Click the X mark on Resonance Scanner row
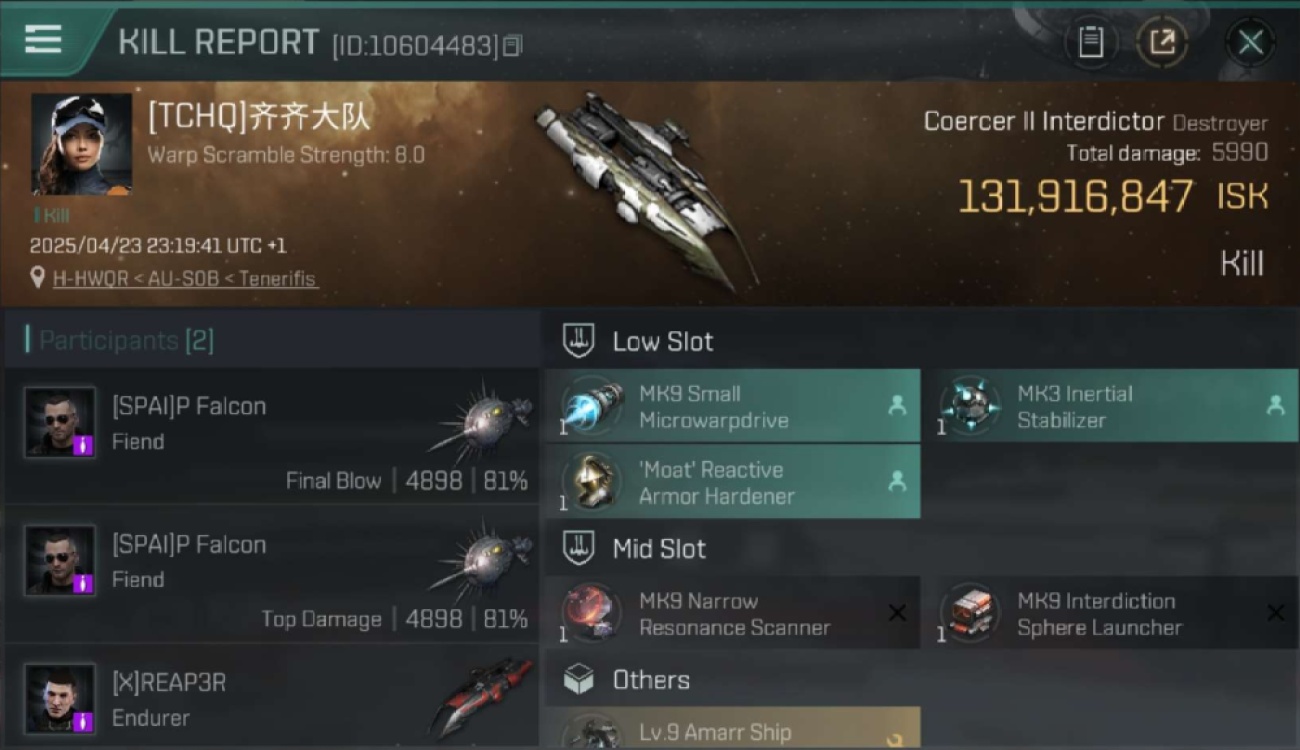 pos(897,613)
